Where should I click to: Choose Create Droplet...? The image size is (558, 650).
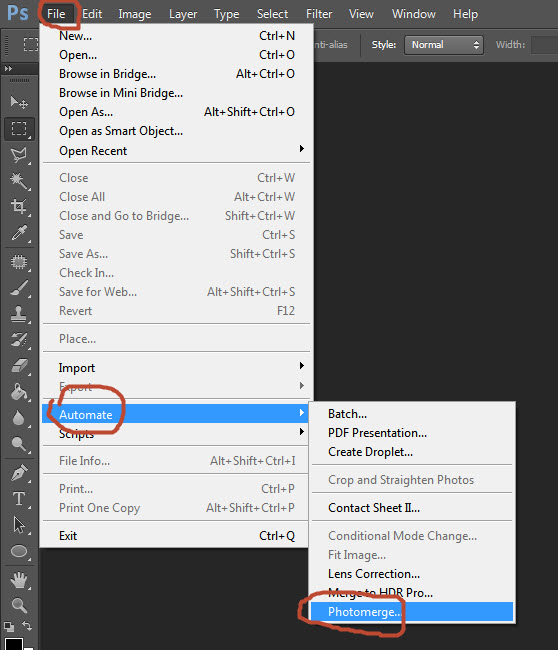point(412,452)
